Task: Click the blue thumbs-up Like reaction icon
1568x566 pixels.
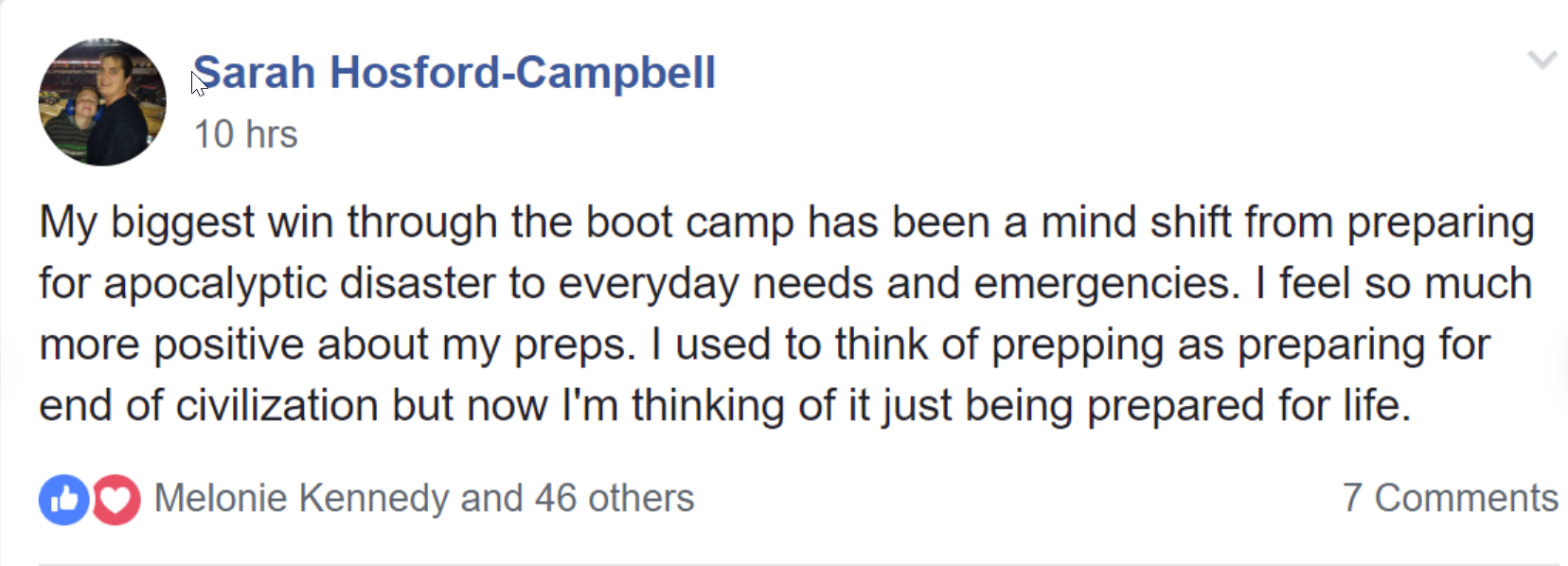Action: coord(63,499)
